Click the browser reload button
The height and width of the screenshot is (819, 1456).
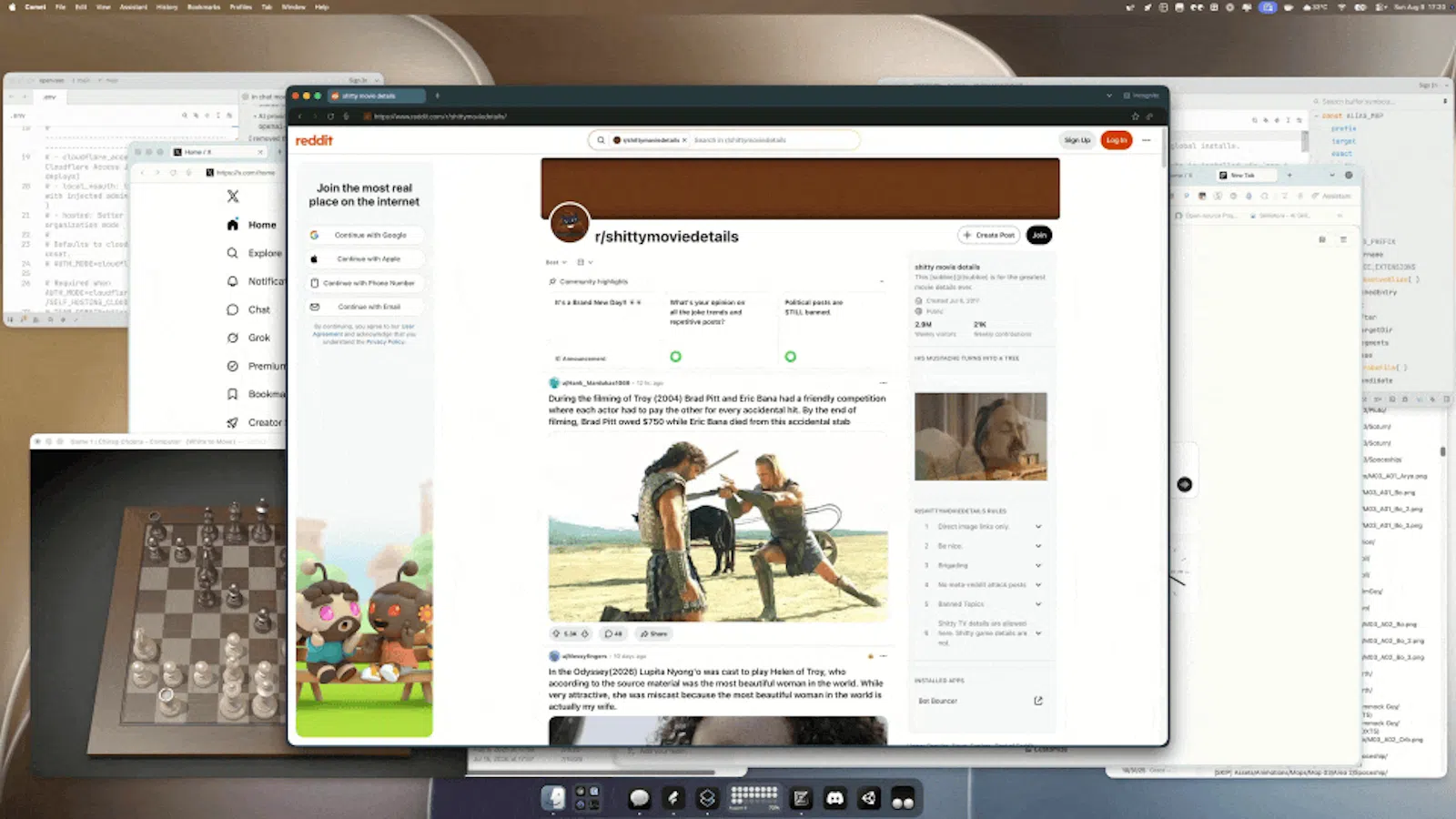pos(330,116)
